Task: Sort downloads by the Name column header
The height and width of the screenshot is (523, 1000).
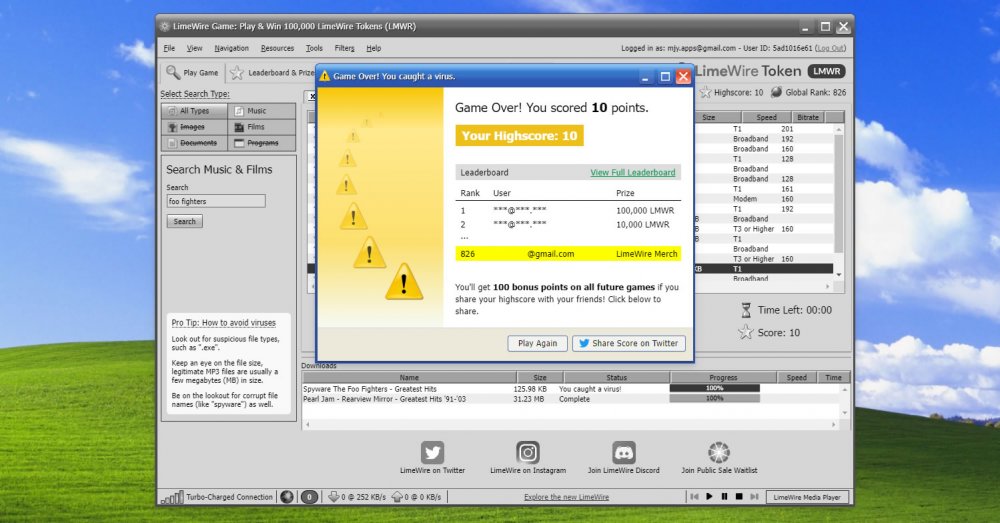Action: pos(409,378)
